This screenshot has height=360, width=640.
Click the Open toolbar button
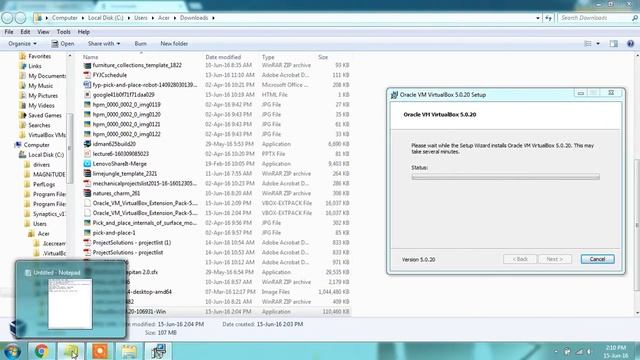click(x=63, y=44)
